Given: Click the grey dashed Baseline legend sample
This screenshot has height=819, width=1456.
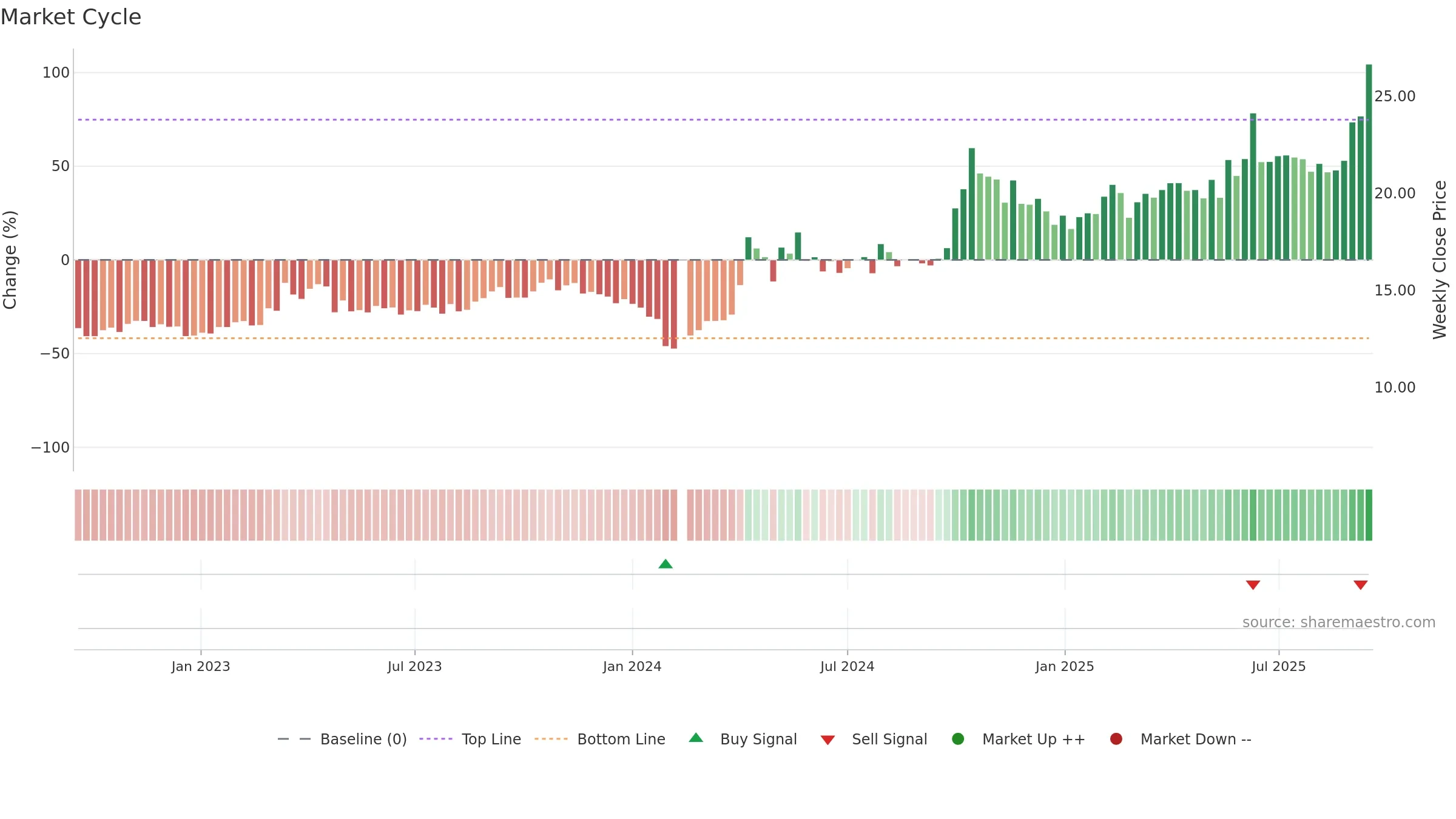Looking at the screenshot, I should tap(294, 739).
